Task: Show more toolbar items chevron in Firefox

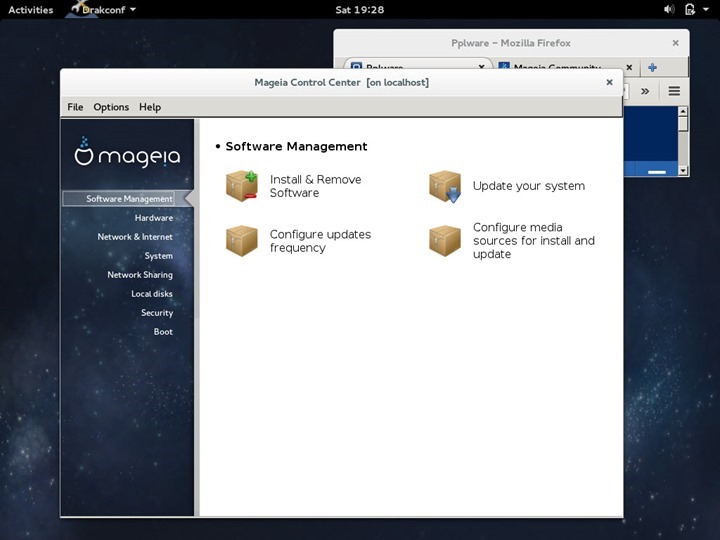Action: click(x=645, y=91)
